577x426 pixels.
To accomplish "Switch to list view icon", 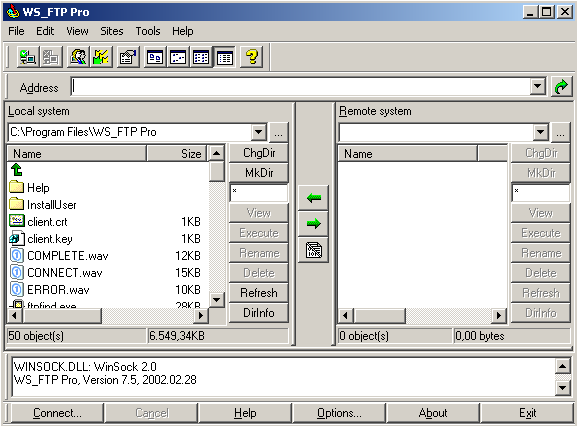I will tap(201, 57).
